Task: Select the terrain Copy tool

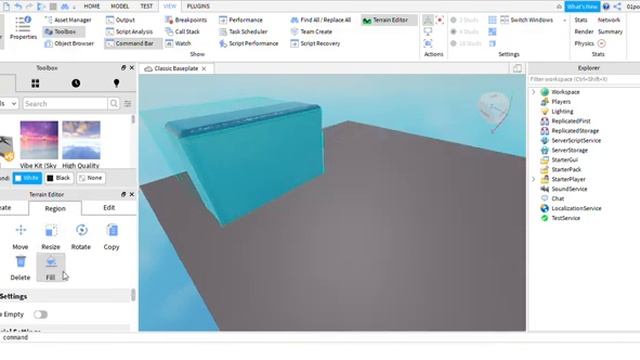Action: (x=111, y=237)
